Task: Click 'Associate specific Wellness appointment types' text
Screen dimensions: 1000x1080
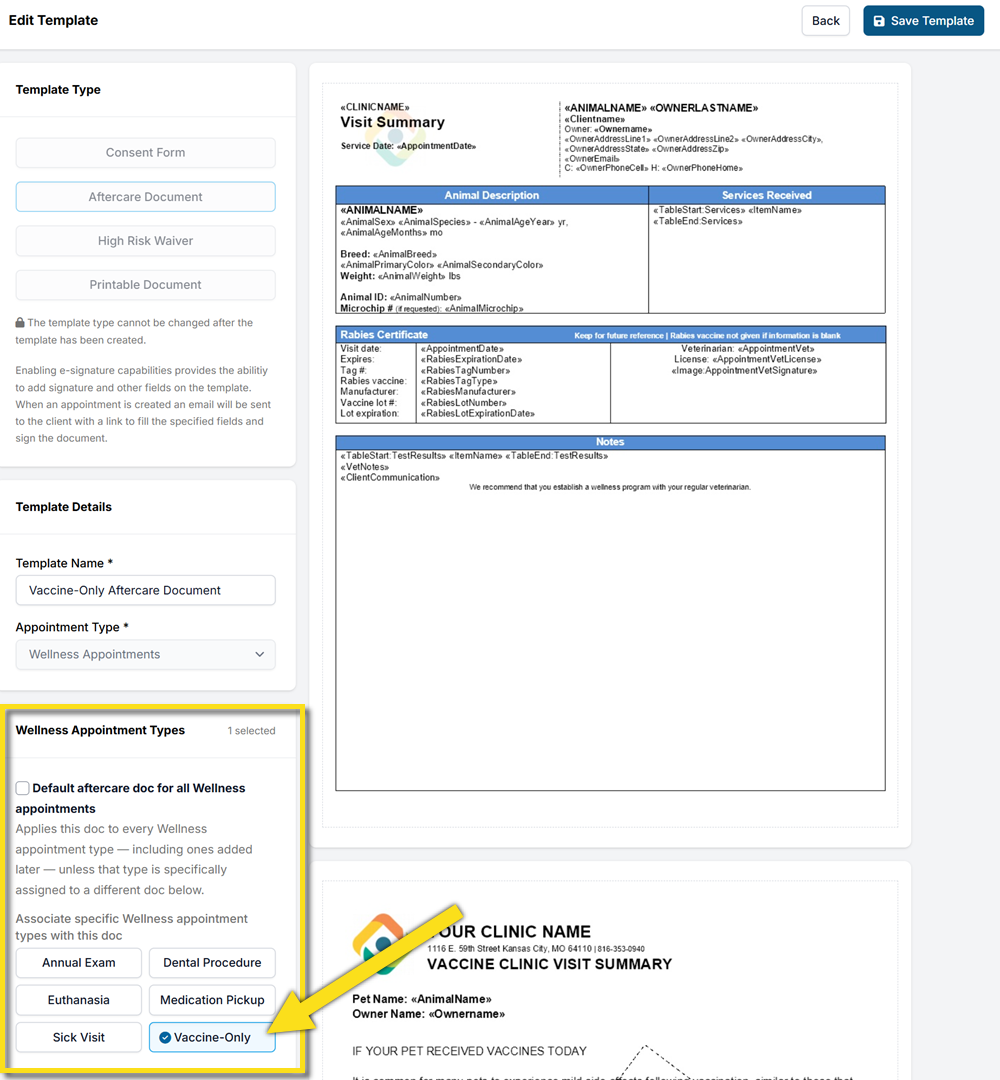Action: coord(132,927)
